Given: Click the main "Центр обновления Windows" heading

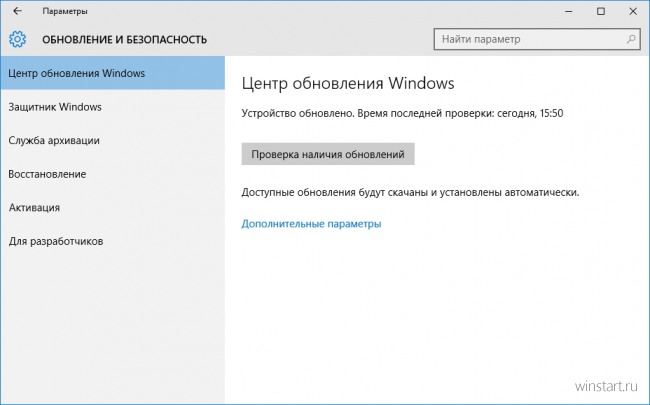Looking at the screenshot, I should click(348, 83).
